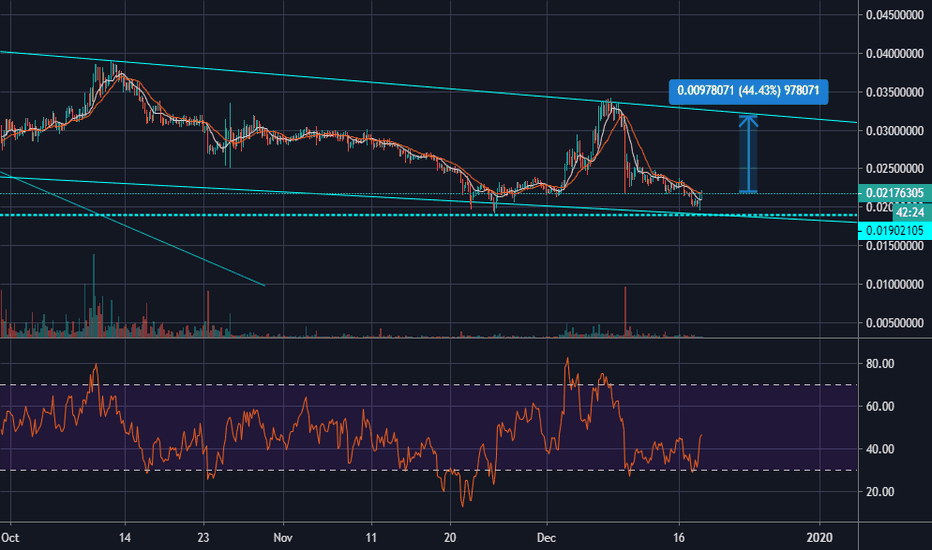
Task: Click the 11 date on time axis
Action: (x=371, y=538)
